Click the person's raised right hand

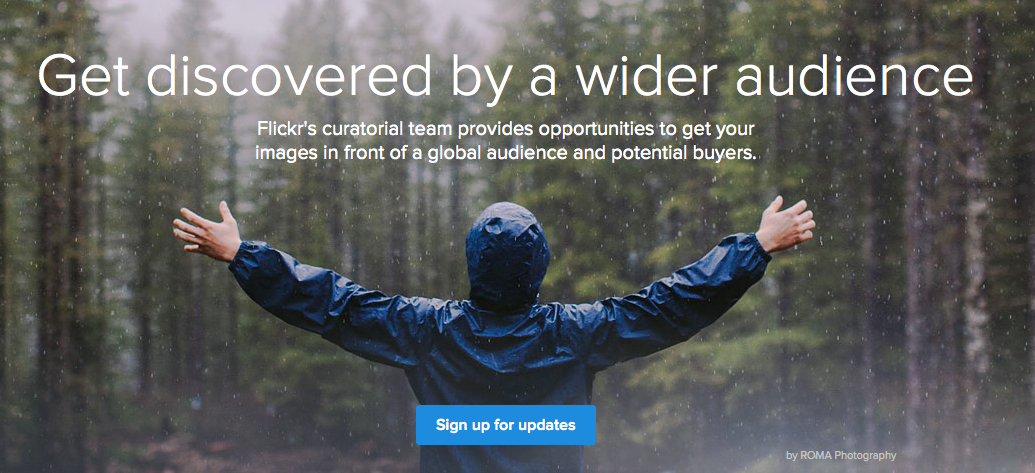pyautogui.click(x=785, y=223)
